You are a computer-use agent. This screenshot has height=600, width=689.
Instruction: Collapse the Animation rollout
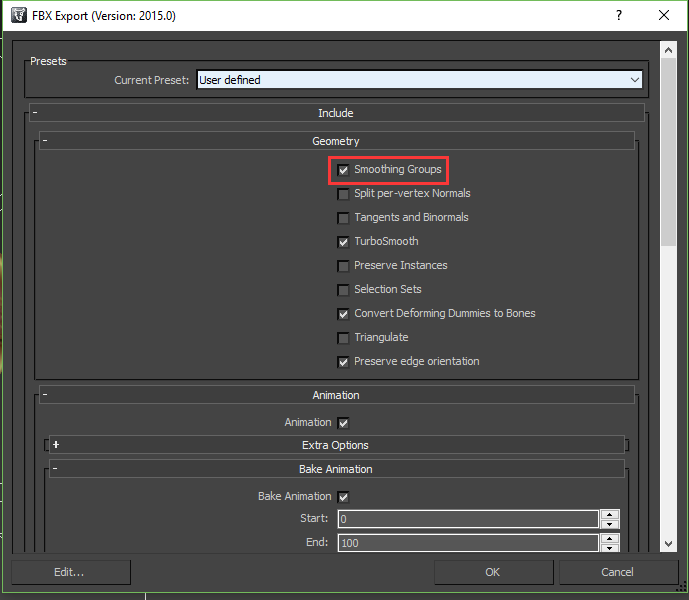(x=337, y=395)
